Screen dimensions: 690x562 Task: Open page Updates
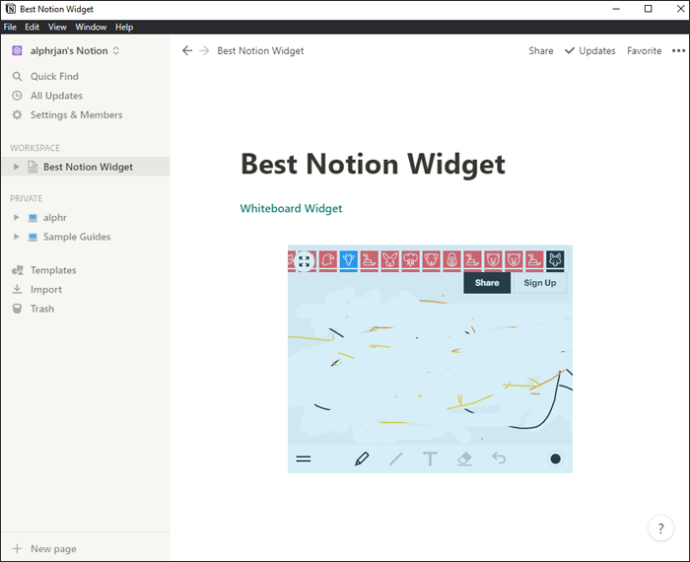click(590, 51)
